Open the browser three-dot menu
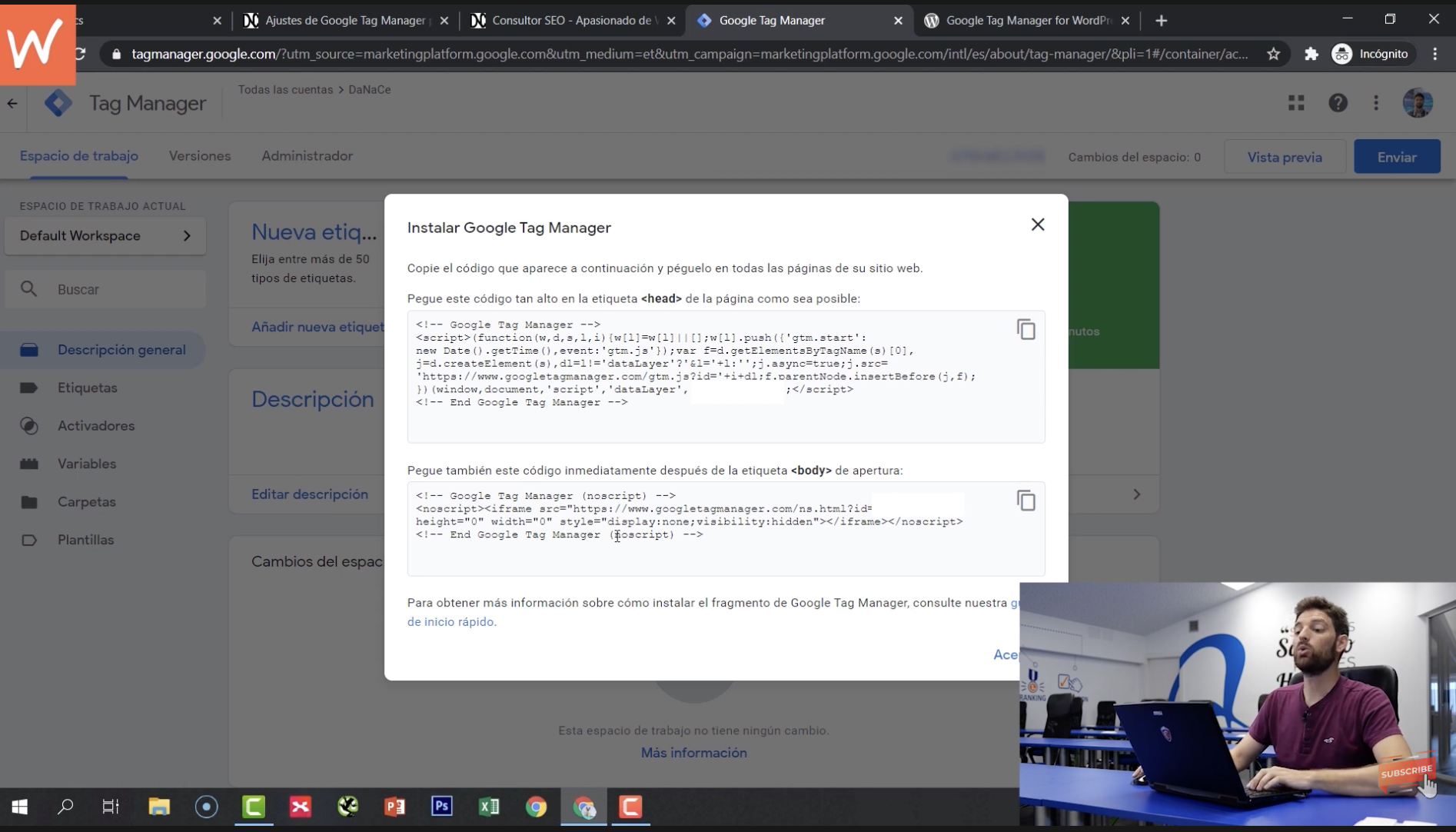Screen dimensions: 1456x832 (x=1434, y=54)
